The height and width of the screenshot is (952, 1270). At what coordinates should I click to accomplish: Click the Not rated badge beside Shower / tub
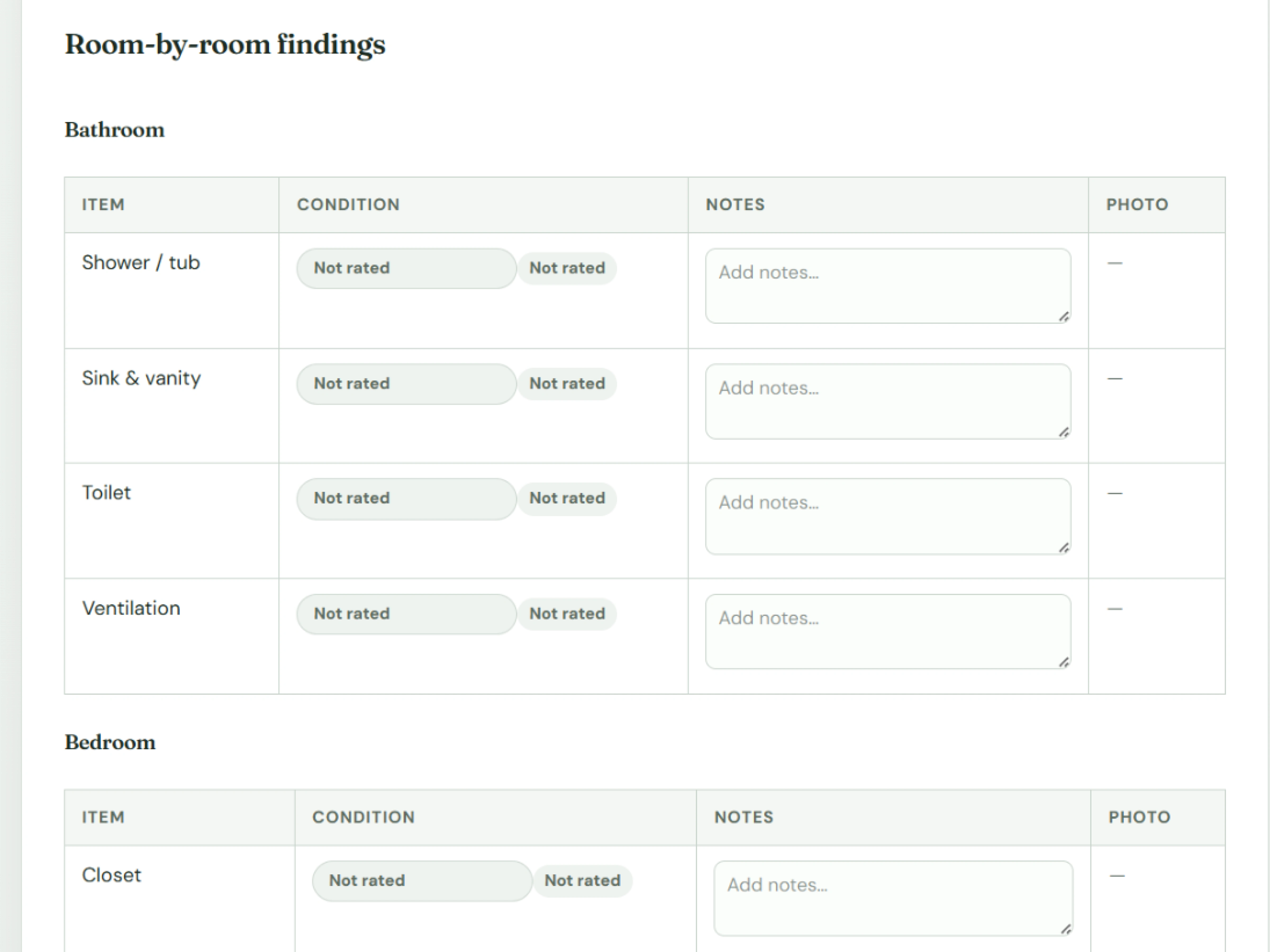pyautogui.click(x=567, y=268)
